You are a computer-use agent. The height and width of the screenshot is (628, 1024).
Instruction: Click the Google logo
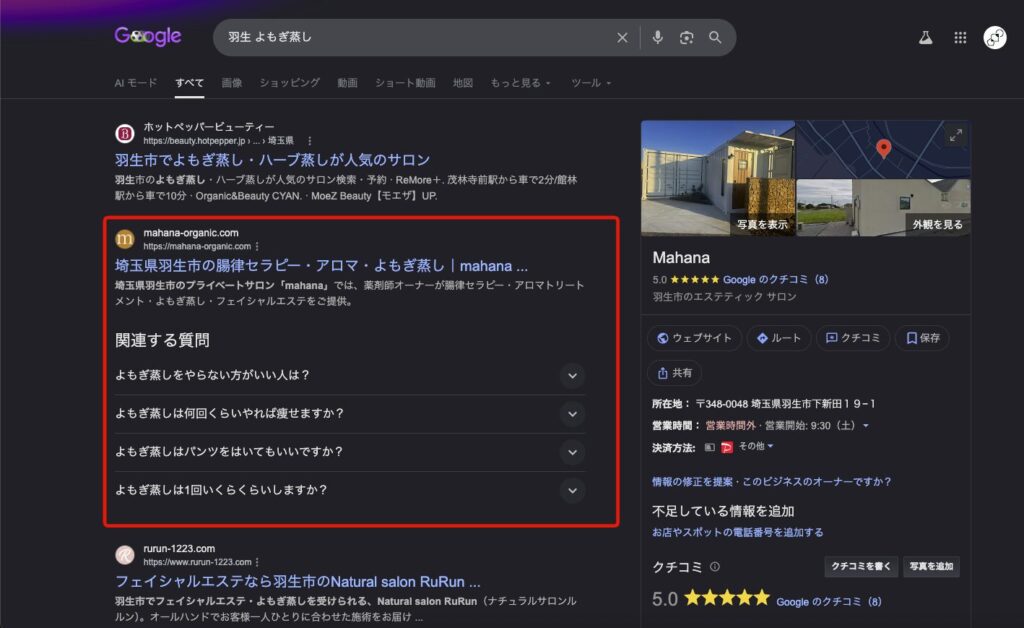click(x=148, y=37)
